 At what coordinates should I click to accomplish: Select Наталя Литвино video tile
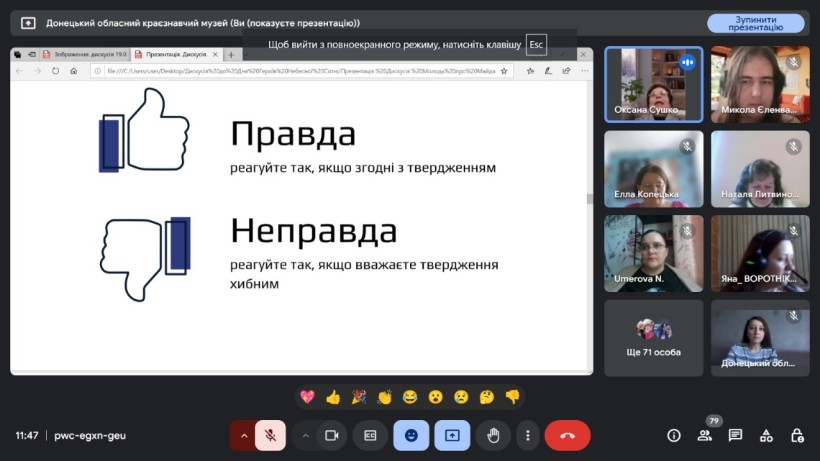[760, 169]
